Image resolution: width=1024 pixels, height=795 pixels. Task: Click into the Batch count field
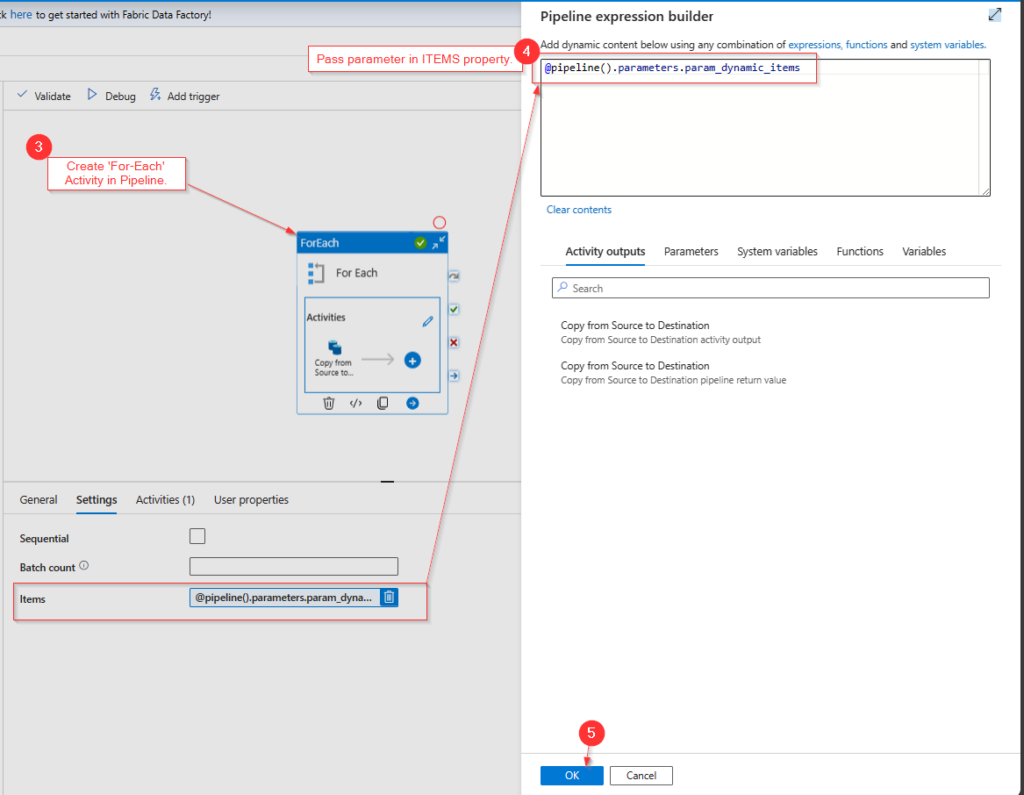pyautogui.click(x=294, y=566)
